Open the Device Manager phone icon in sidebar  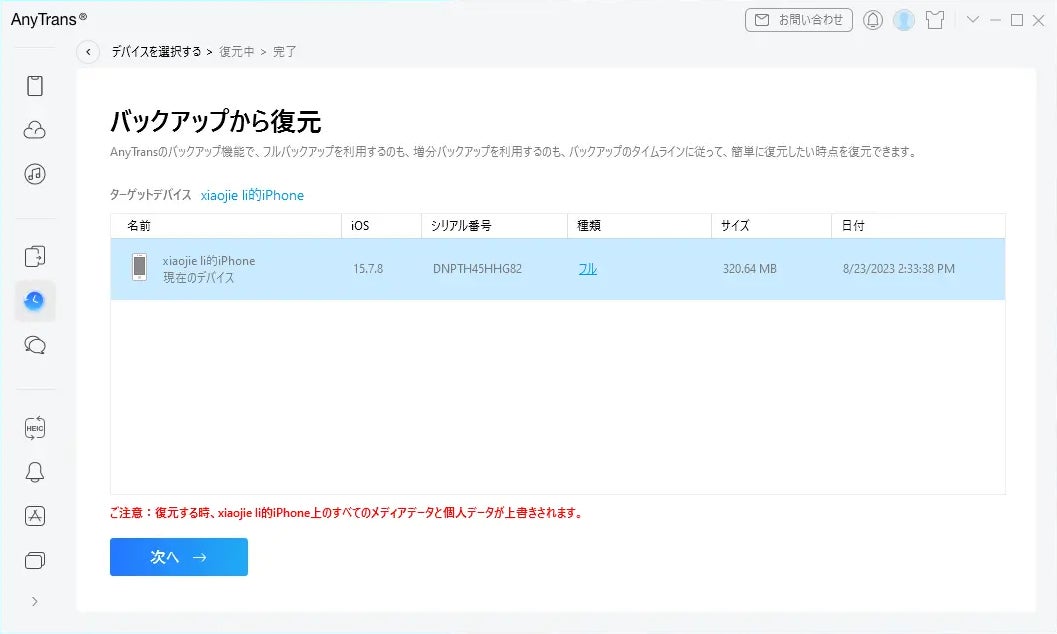[x=35, y=86]
